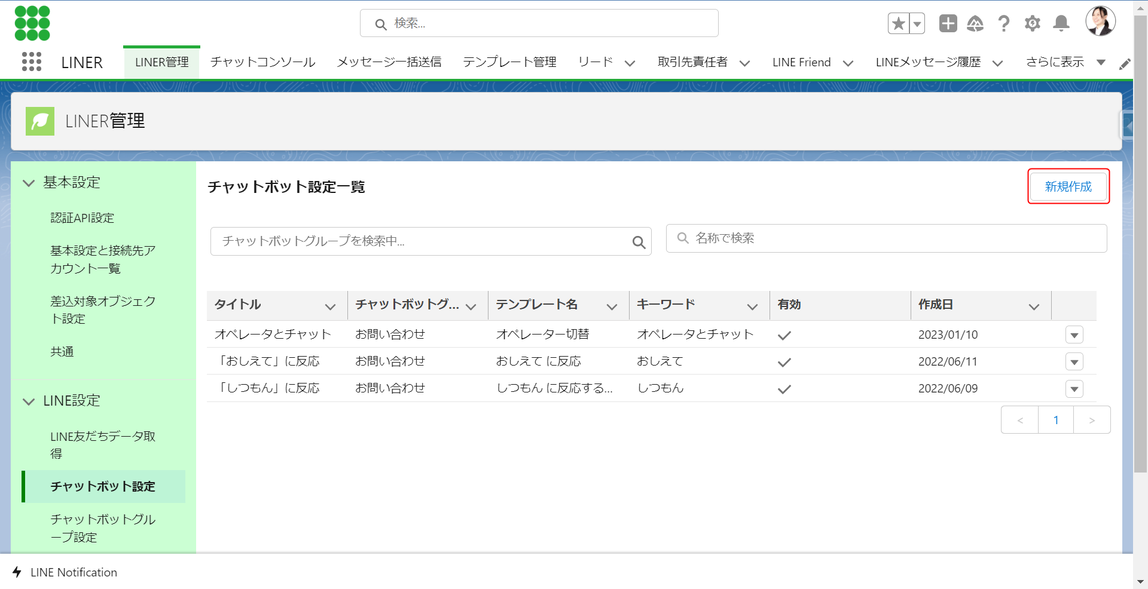The width and height of the screenshot is (1148, 589).
Task: Expand the 取引先責任者 tab chevron menu
Action: point(745,63)
